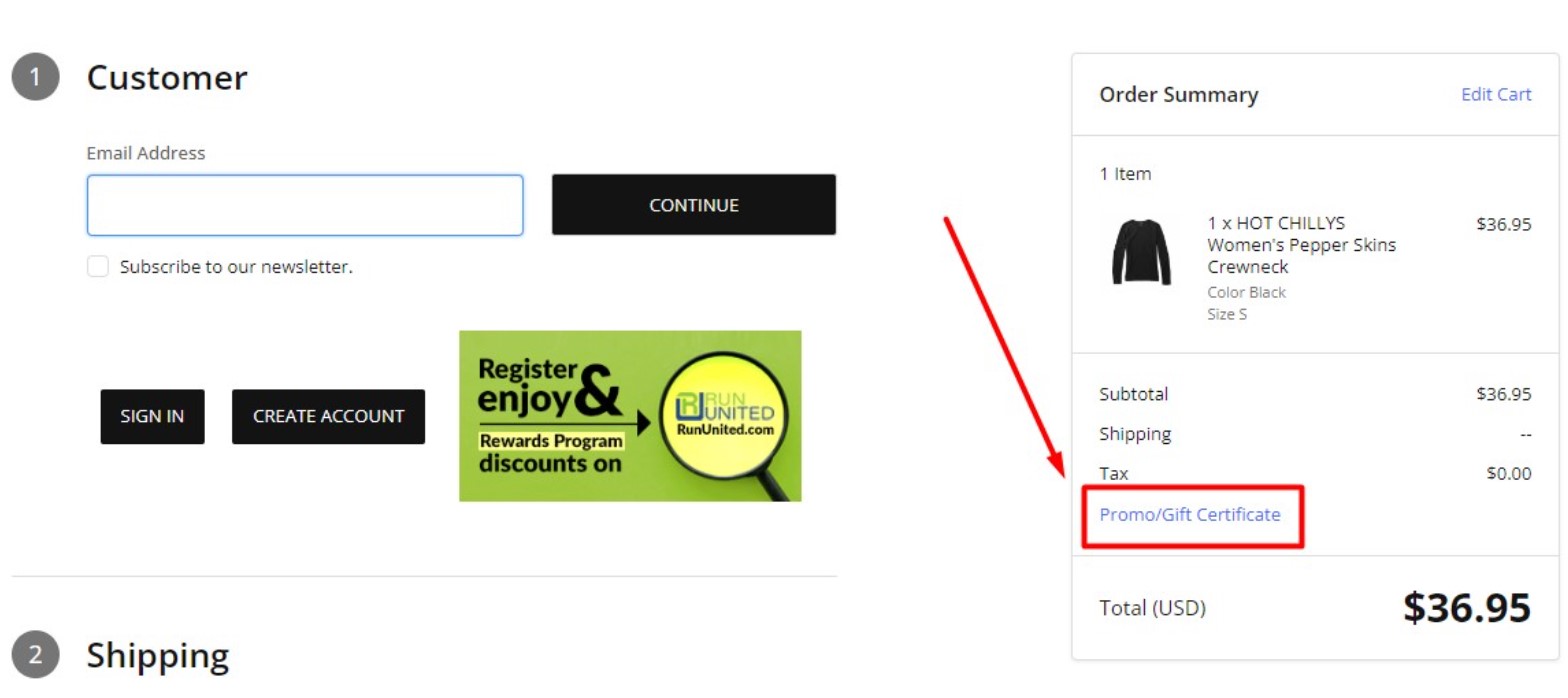Click the Customer section heading
The image size is (1568, 698).
coord(167,78)
